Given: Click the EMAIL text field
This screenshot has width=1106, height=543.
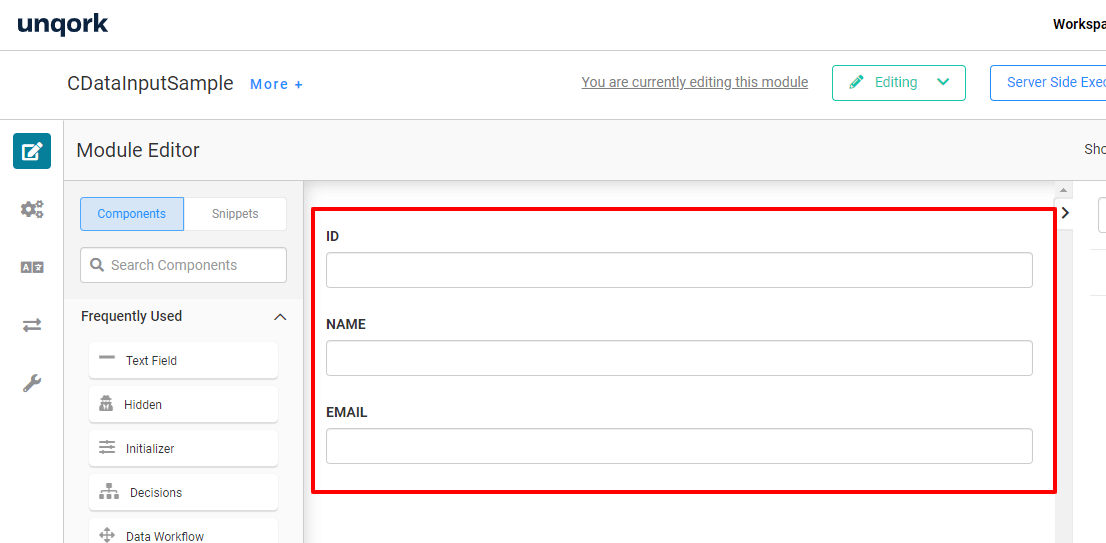Looking at the screenshot, I should pos(679,446).
